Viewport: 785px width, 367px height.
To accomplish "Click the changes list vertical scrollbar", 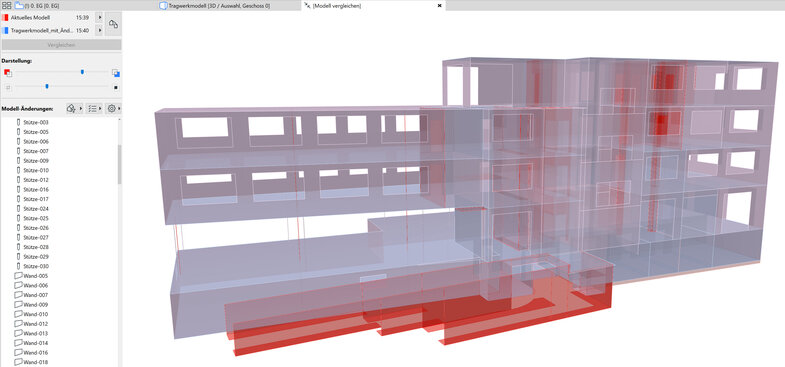I will (120, 164).
